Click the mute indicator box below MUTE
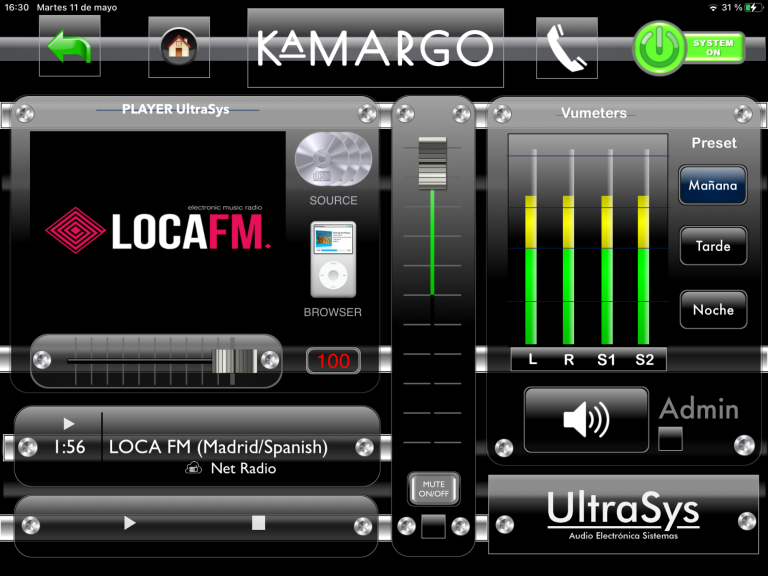Screen dimensions: 768x576 point(433,526)
